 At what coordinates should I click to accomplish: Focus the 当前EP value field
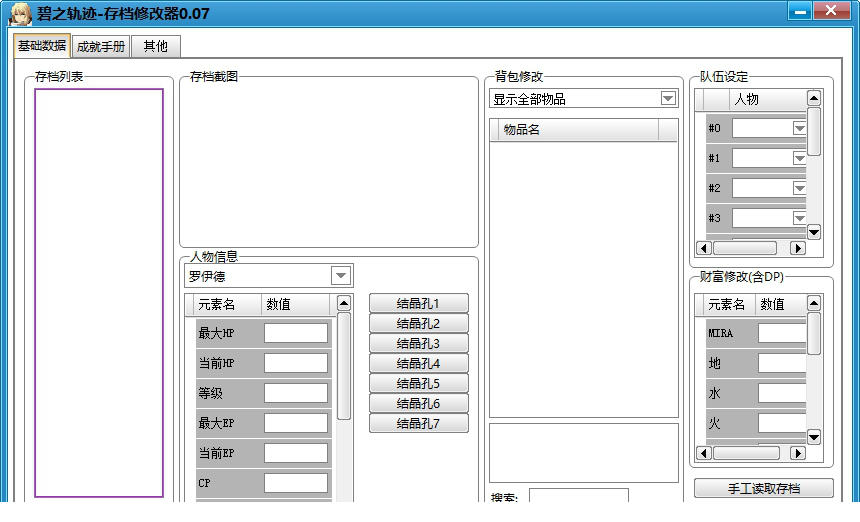296,453
